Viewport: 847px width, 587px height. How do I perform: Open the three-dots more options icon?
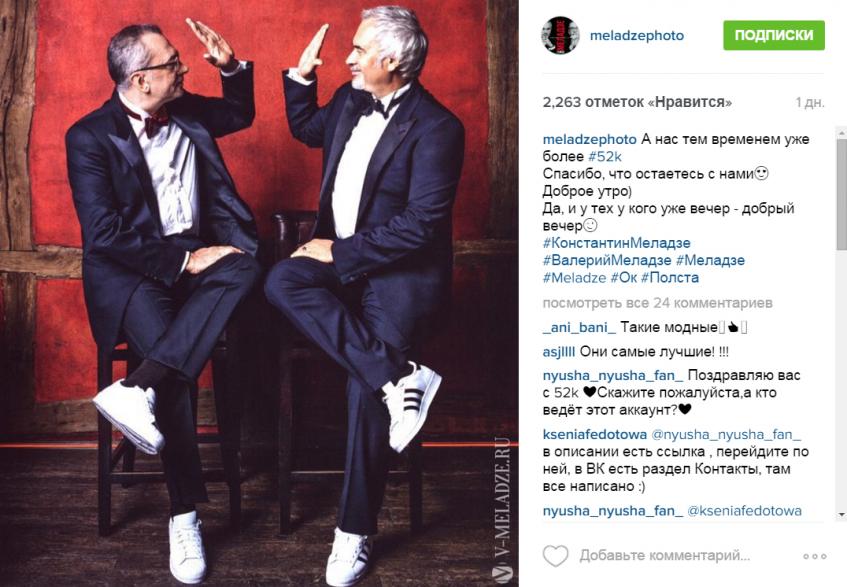point(815,556)
